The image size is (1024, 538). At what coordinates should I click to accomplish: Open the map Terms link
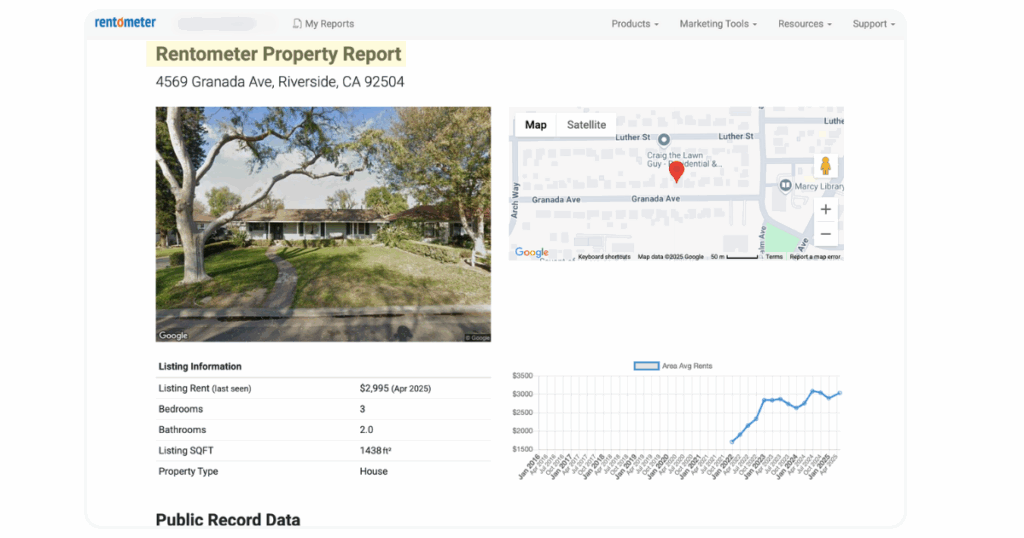(x=774, y=257)
